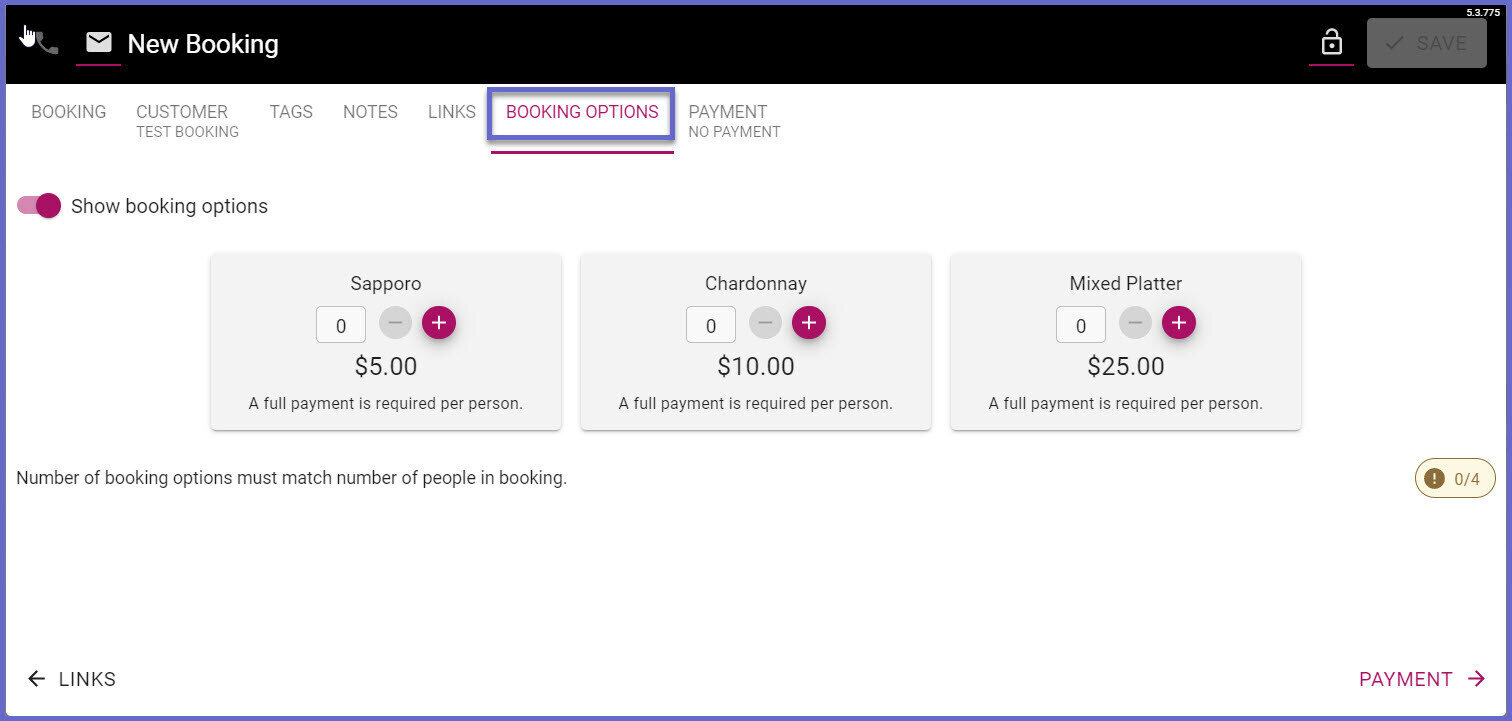Click the booking options match warning text
1512x721 pixels.
pos(292,478)
